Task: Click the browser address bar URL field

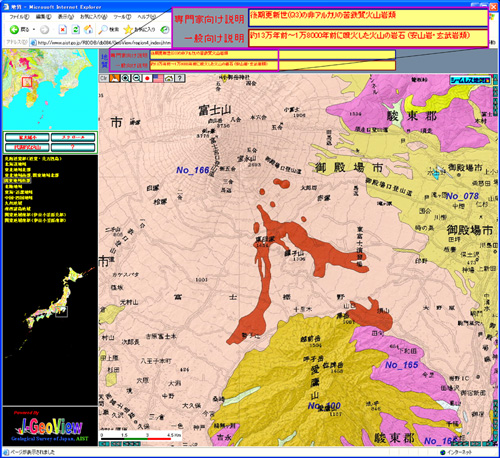Action: (x=100, y=42)
